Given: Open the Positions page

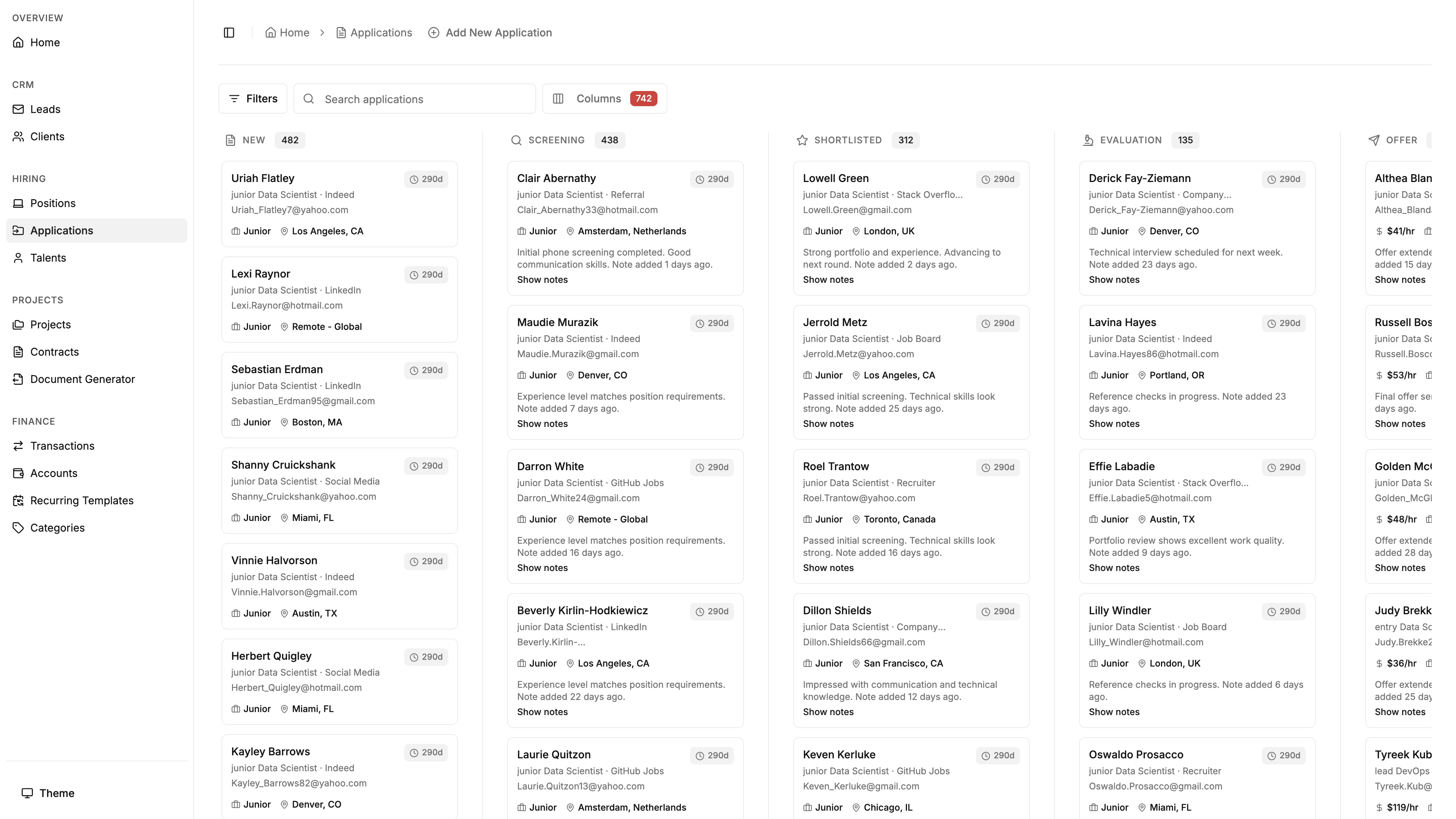Looking at the screenshot, I should (97, 203).
